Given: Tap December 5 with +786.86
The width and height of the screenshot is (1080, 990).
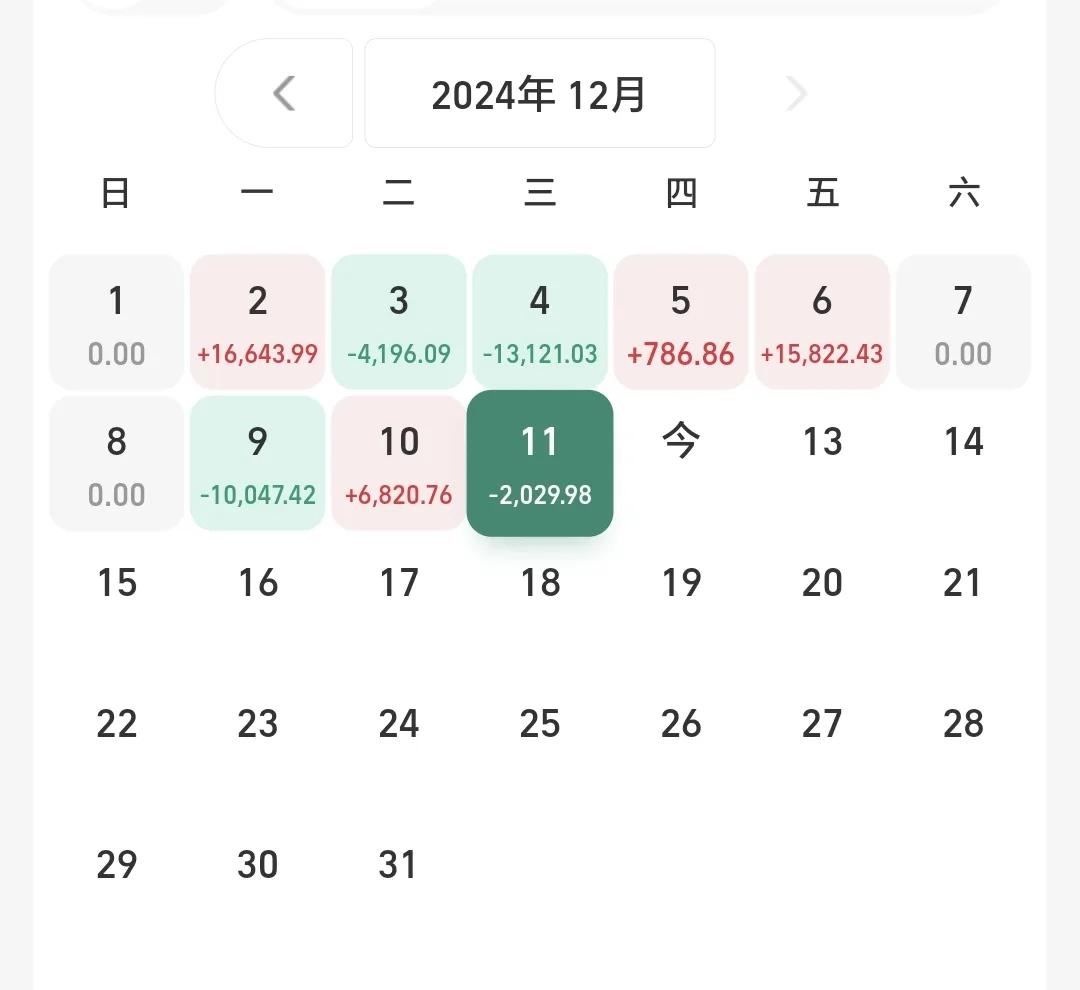Looking at the screenshot, I should point(681,322).
